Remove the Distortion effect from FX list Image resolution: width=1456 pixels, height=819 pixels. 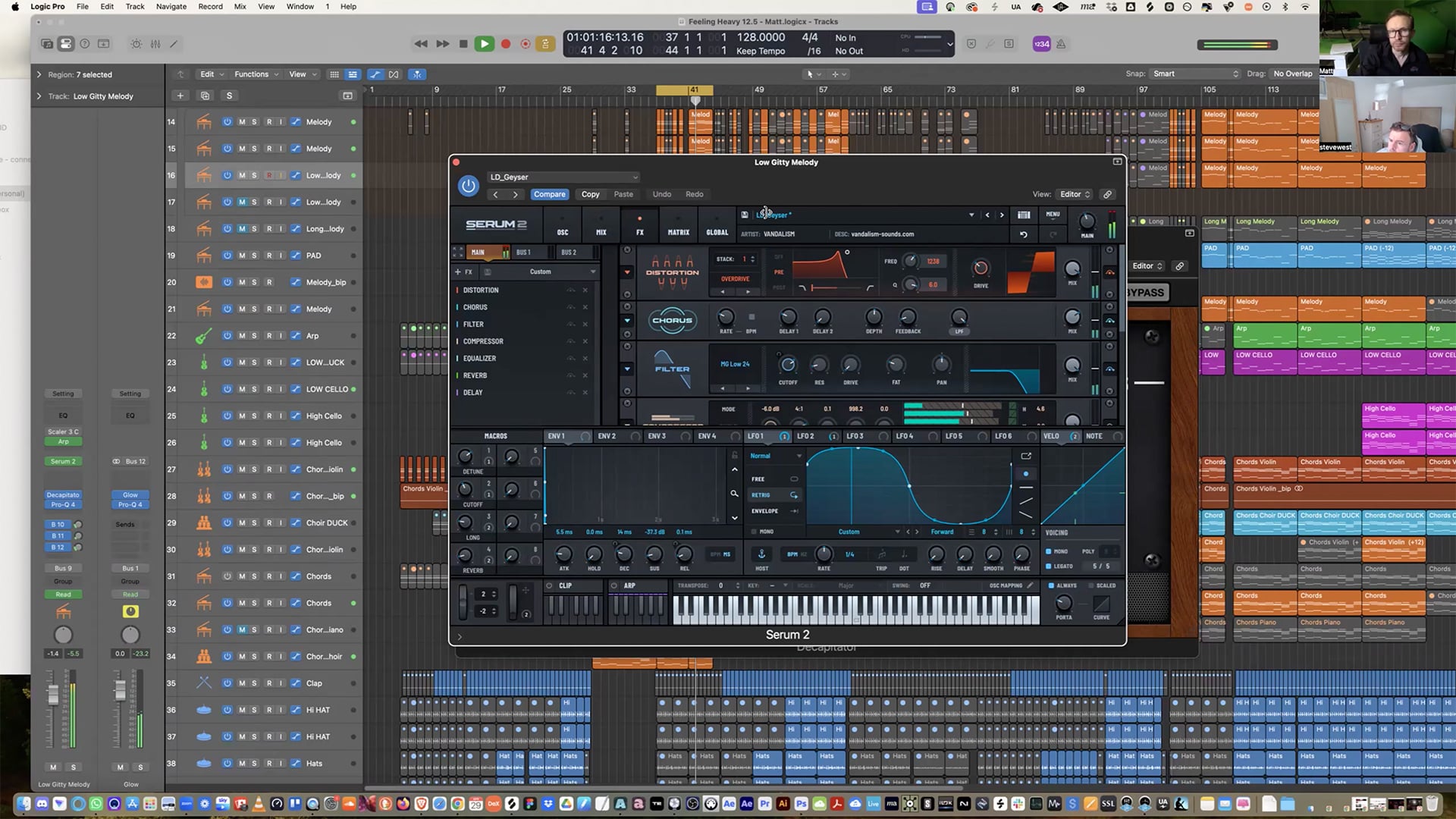[585, 290]
